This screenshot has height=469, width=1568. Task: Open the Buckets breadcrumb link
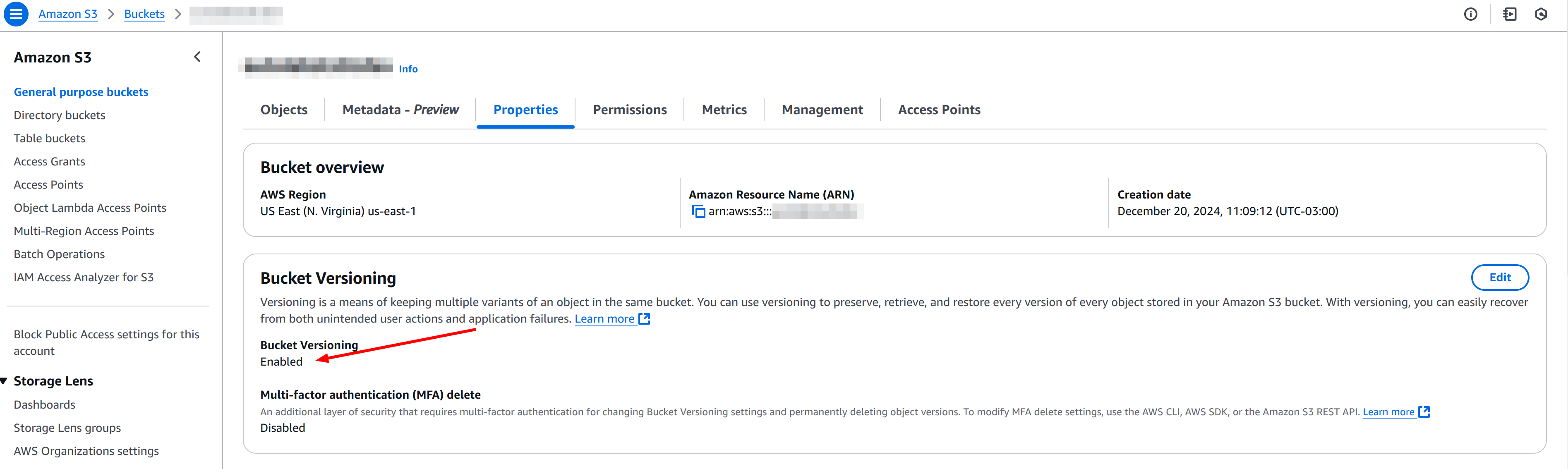[x=144, y=14]
